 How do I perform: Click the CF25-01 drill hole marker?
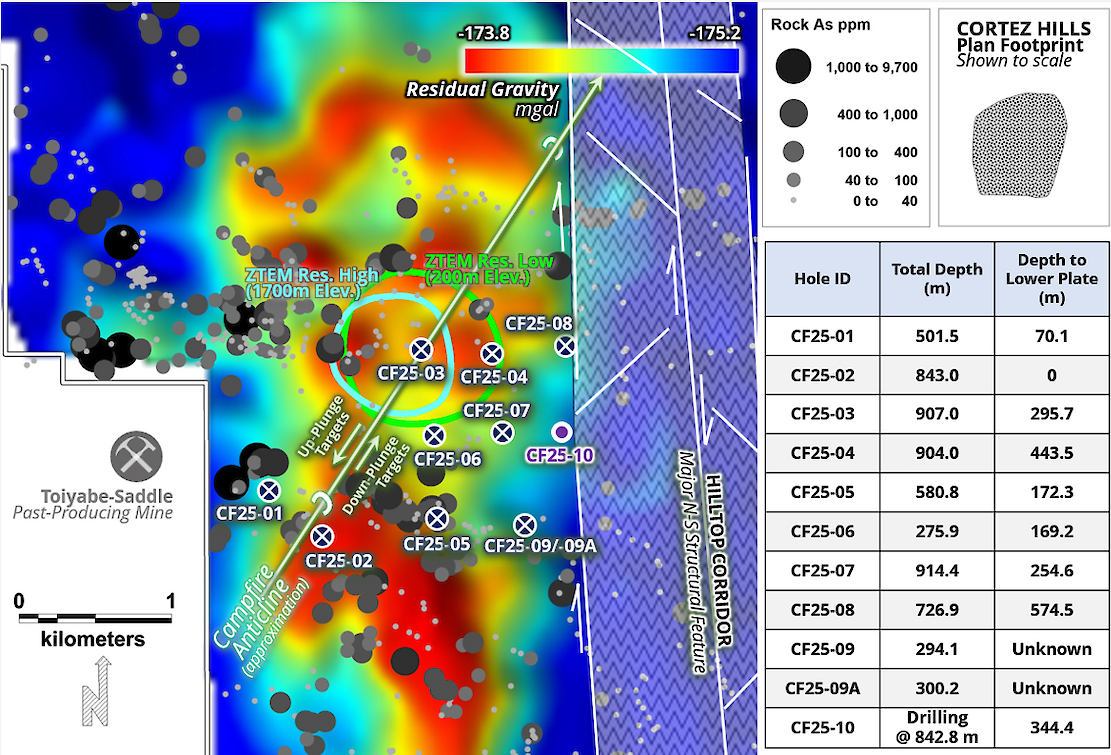tap(269, 490)
